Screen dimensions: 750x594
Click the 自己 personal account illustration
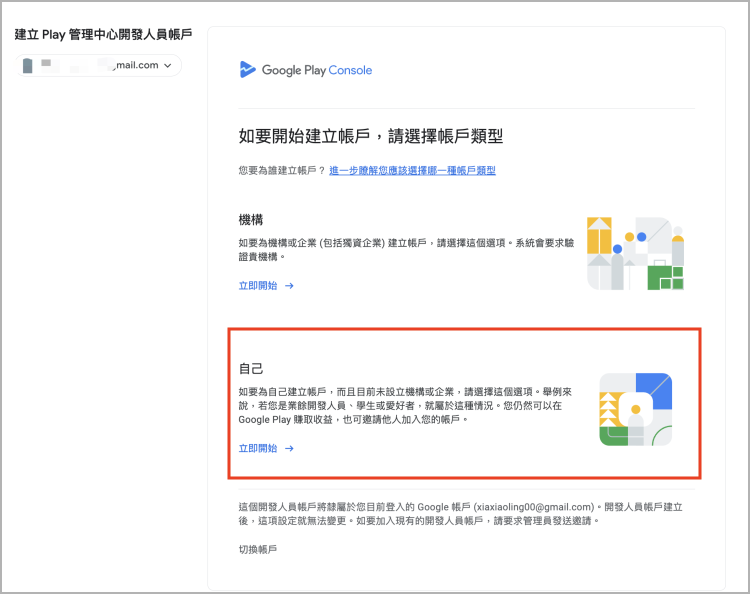(636, 409)
